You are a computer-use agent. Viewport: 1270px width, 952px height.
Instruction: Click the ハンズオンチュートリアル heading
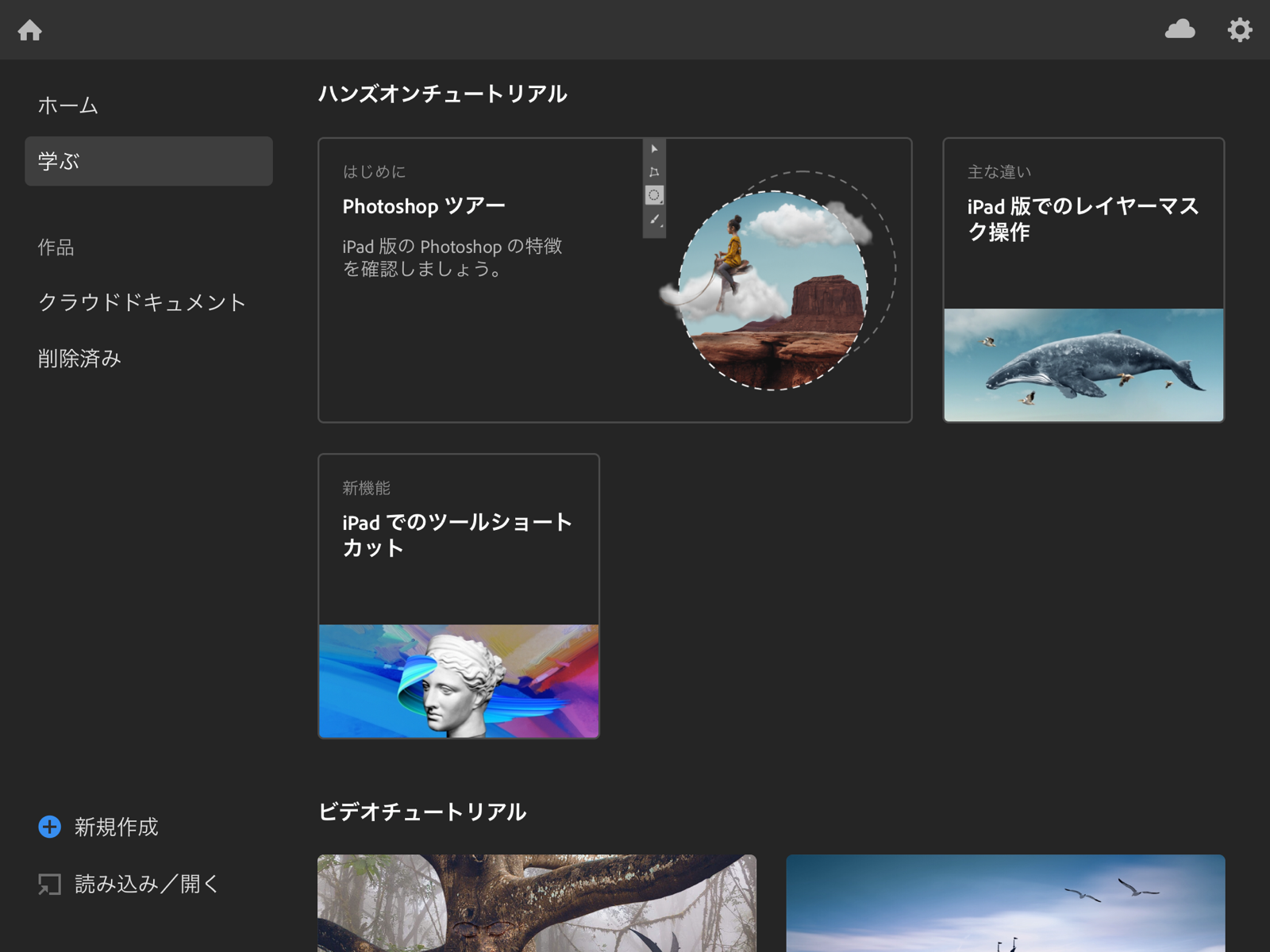442,94
